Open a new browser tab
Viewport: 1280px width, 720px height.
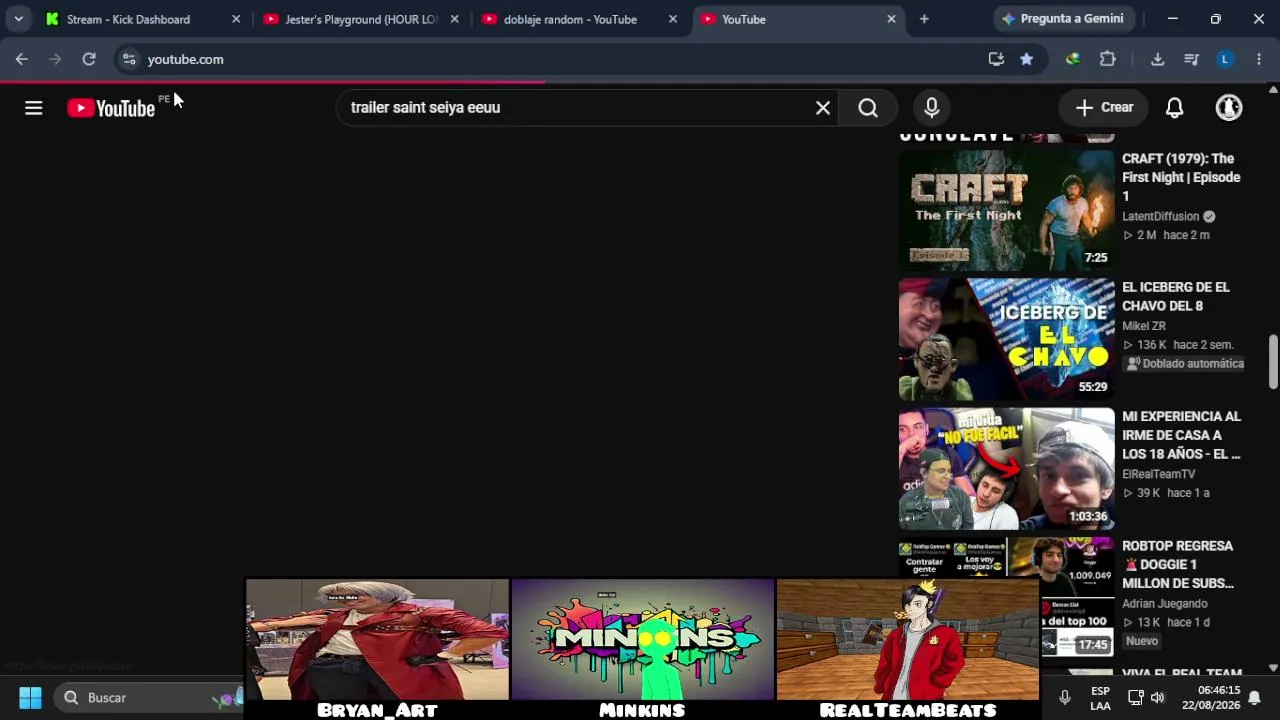924,19
